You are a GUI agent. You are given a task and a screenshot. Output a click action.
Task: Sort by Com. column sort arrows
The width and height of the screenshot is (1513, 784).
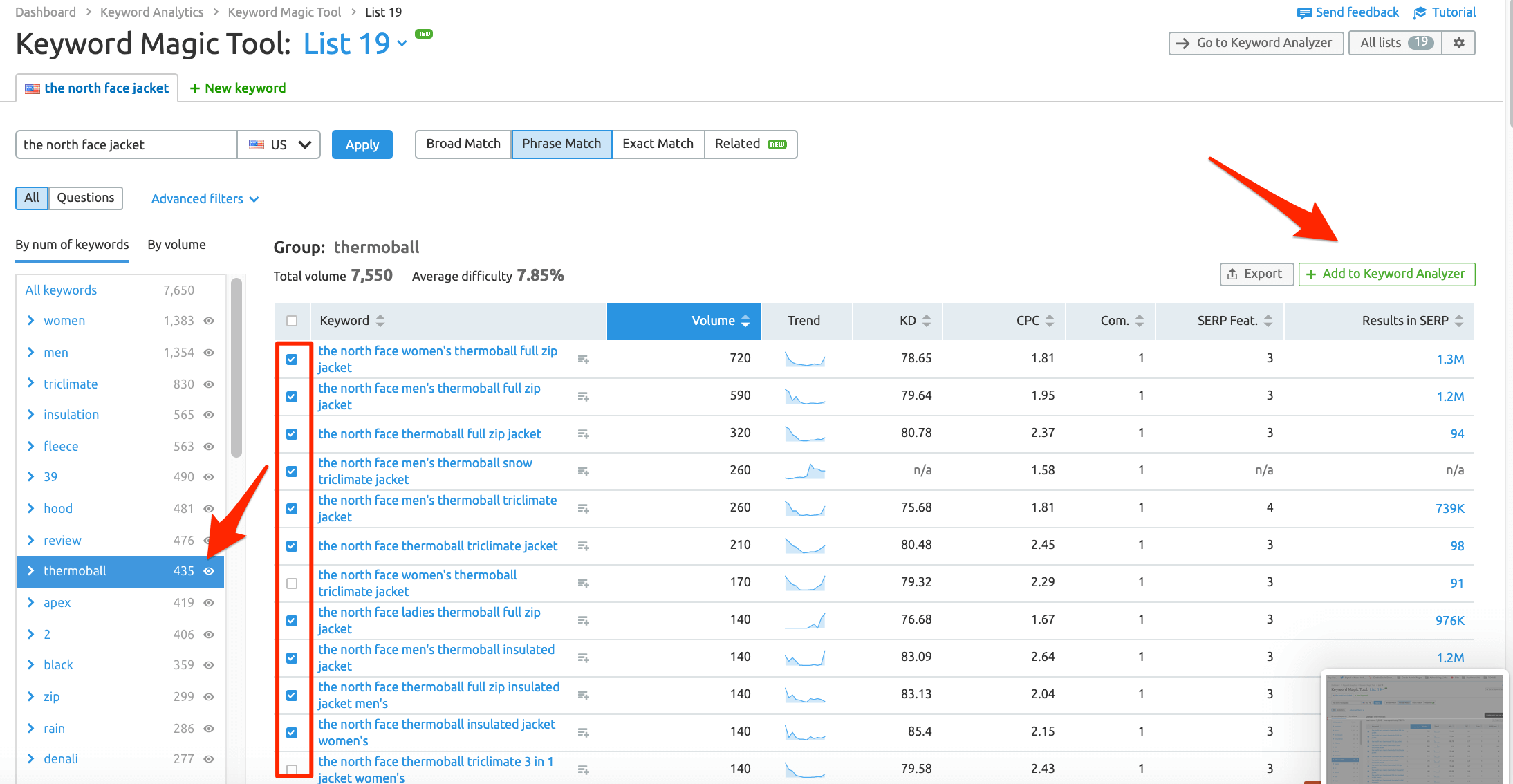coord(1140,321)
